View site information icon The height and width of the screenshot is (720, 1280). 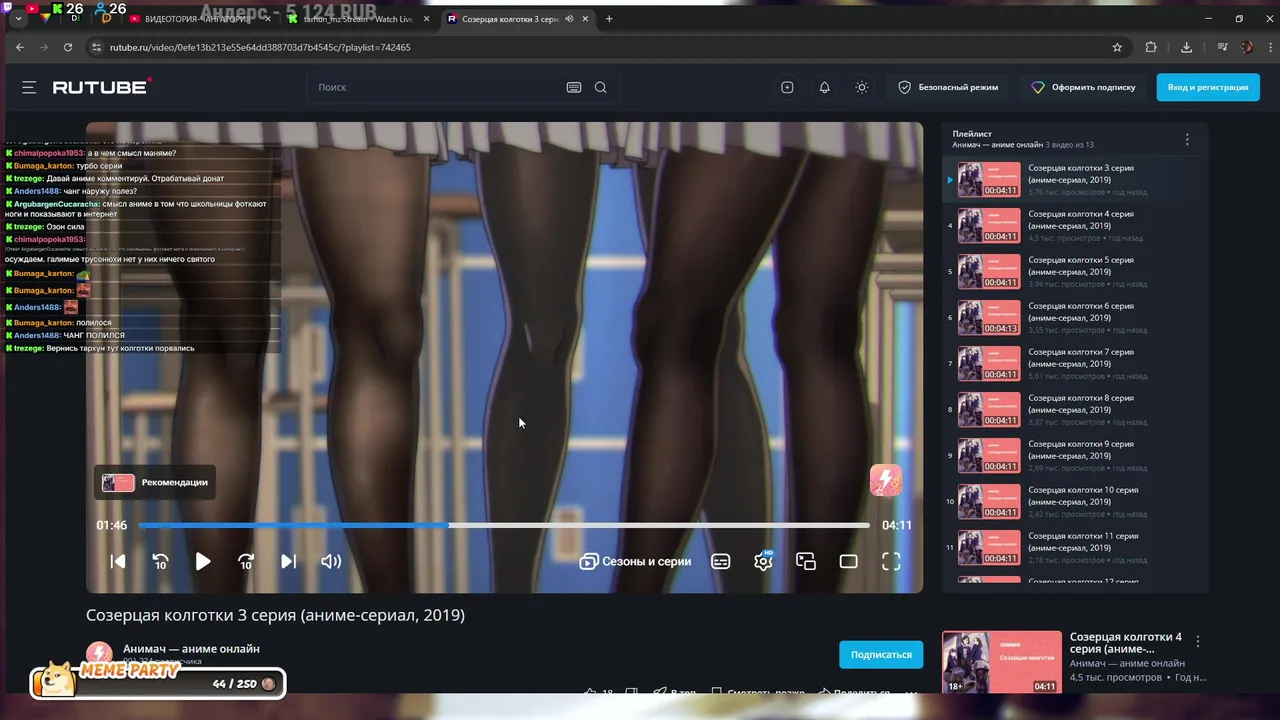pyautogui.click(x=96, y=47)
